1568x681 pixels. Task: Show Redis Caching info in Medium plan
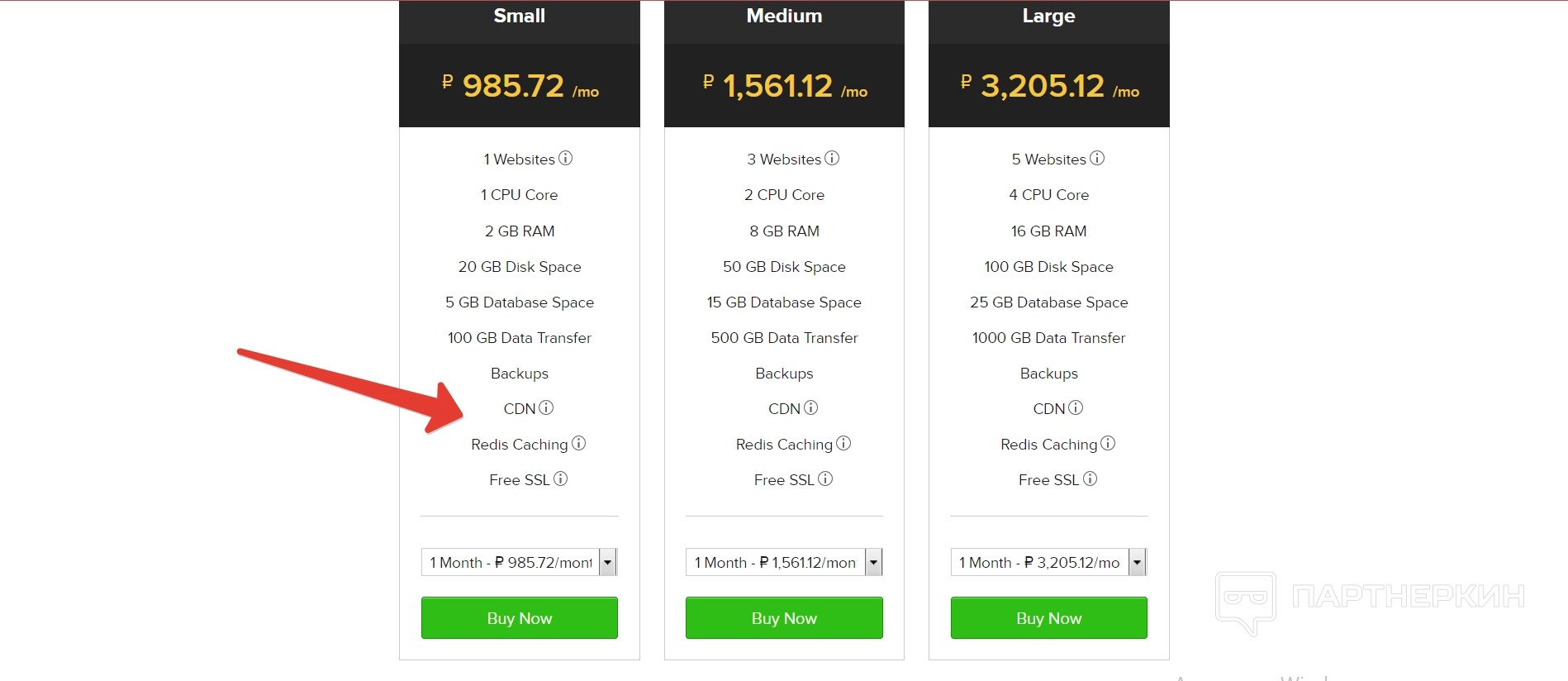(x=843, y=443)
